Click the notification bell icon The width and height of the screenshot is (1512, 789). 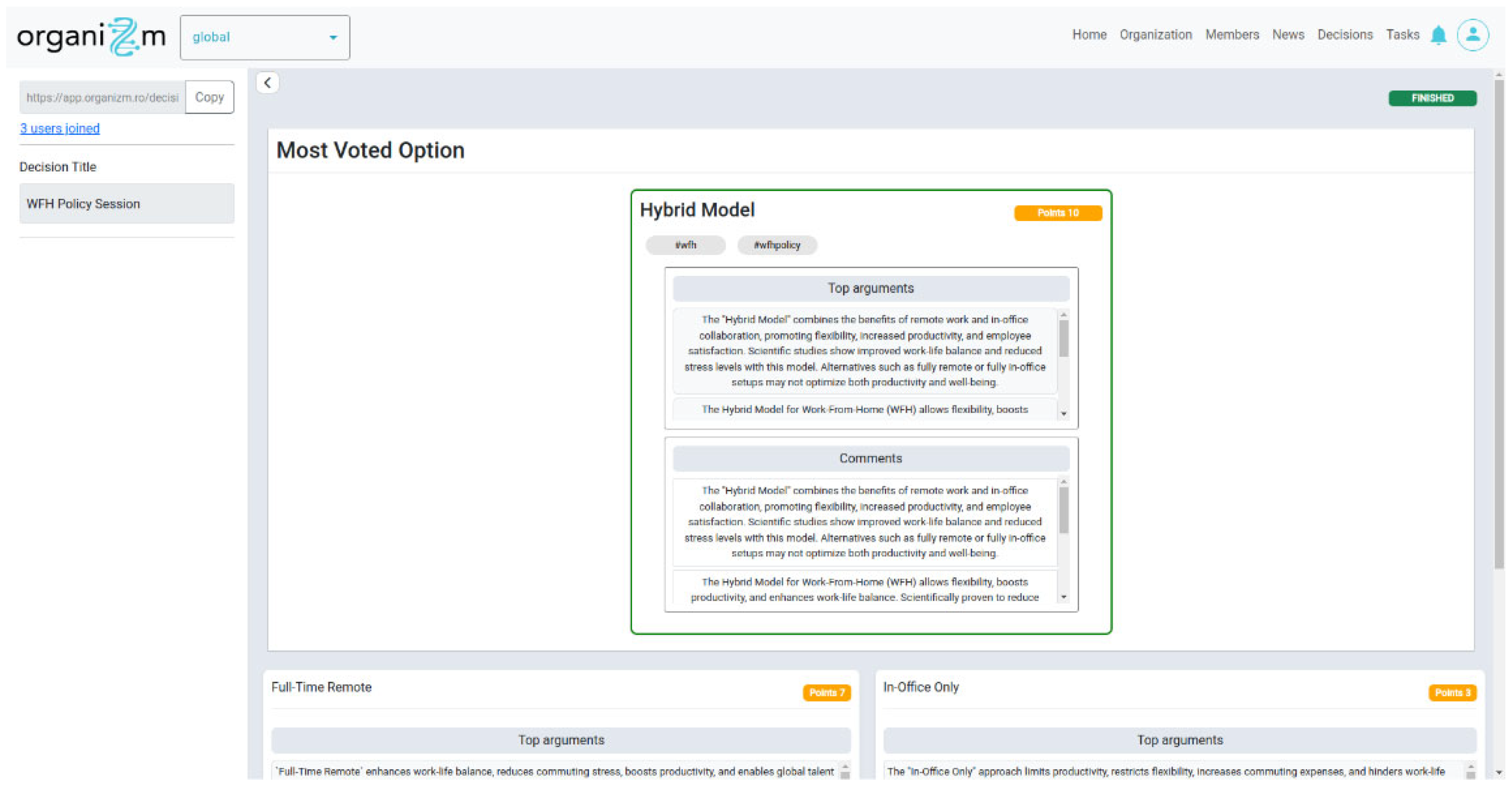click(x=1438, y=35)
